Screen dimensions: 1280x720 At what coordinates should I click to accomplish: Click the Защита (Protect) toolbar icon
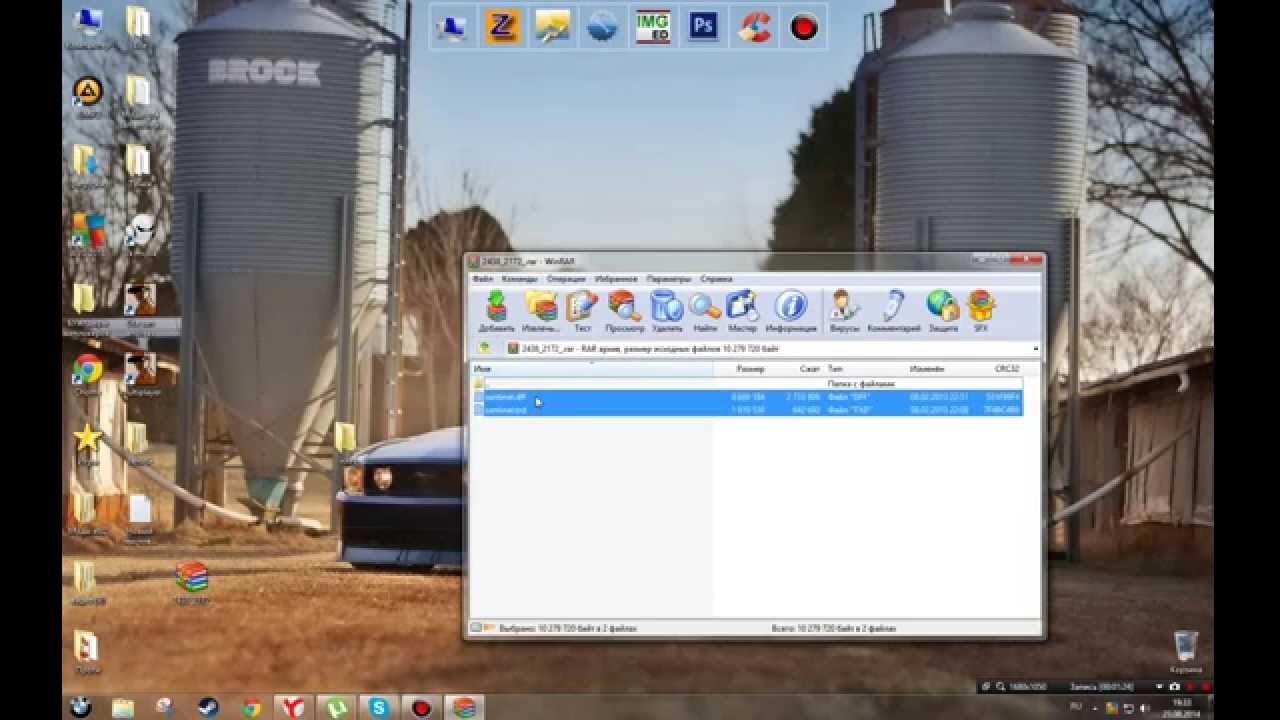coord(943,311)
